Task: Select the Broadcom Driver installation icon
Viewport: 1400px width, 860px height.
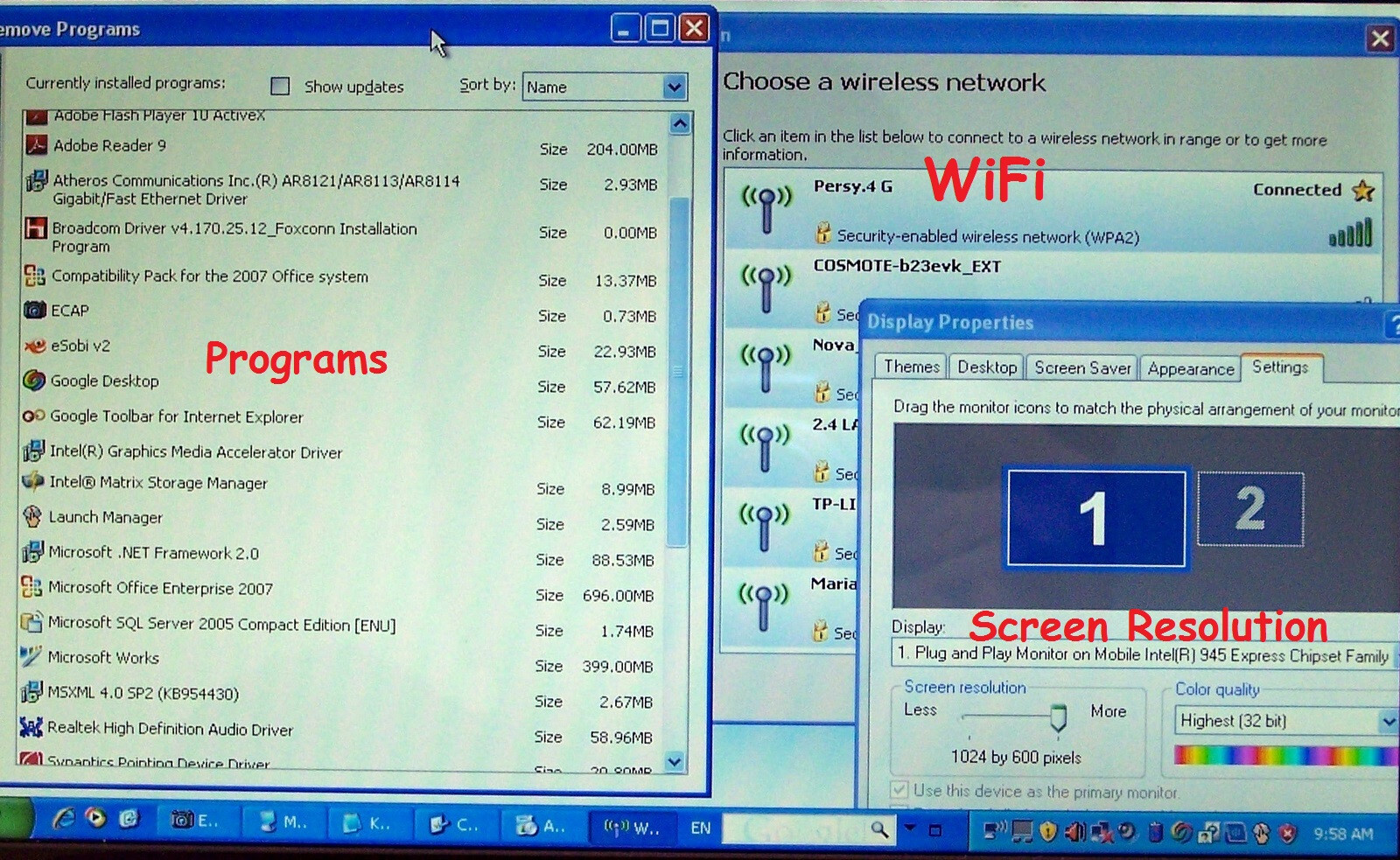Action: [35, 228]
